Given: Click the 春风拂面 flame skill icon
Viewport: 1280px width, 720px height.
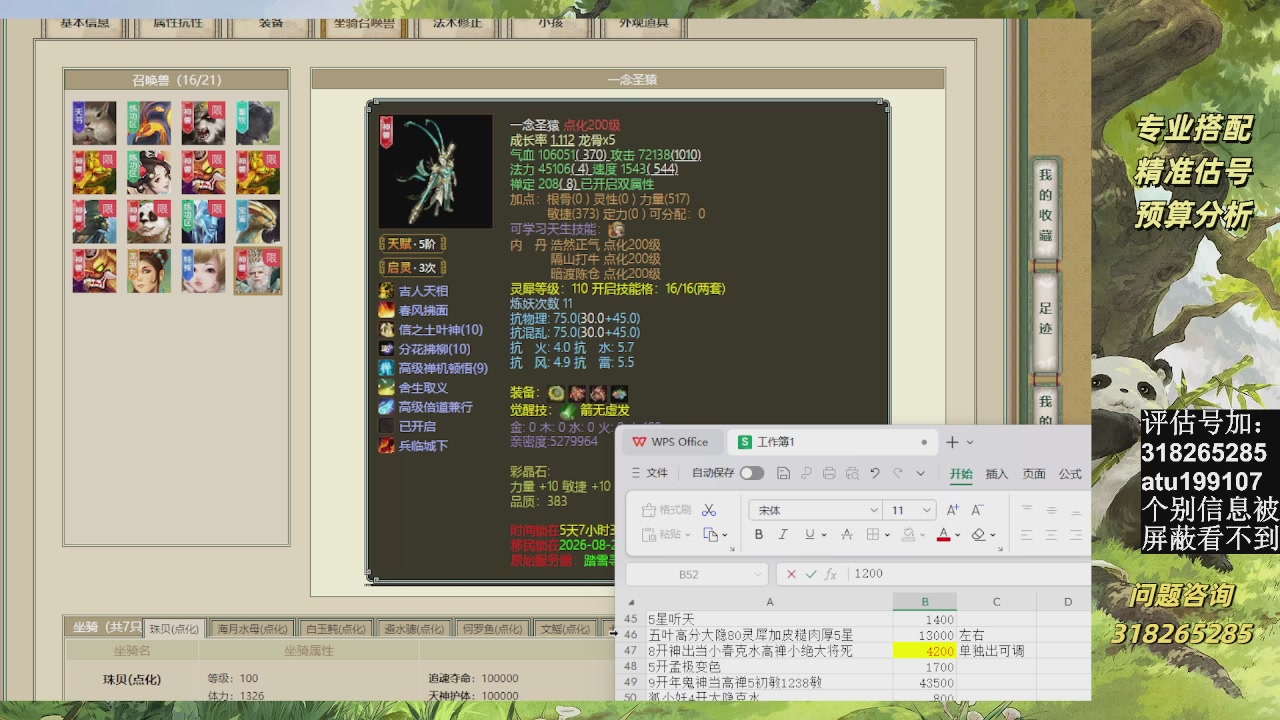Looking at the screenshot, I should click(387, 310).
